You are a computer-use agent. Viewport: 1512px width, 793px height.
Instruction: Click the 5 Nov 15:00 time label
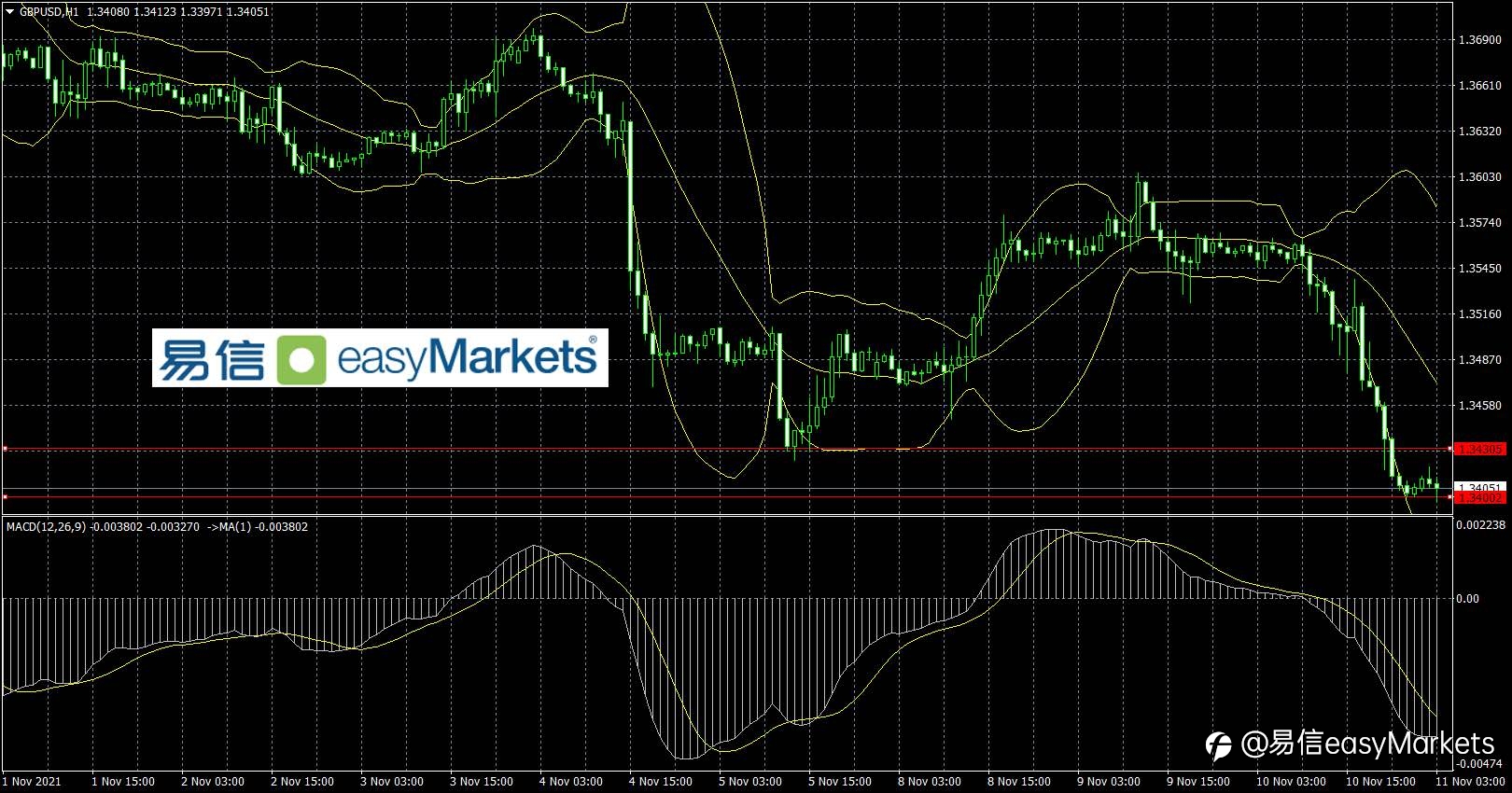click(x=840, y=782)
